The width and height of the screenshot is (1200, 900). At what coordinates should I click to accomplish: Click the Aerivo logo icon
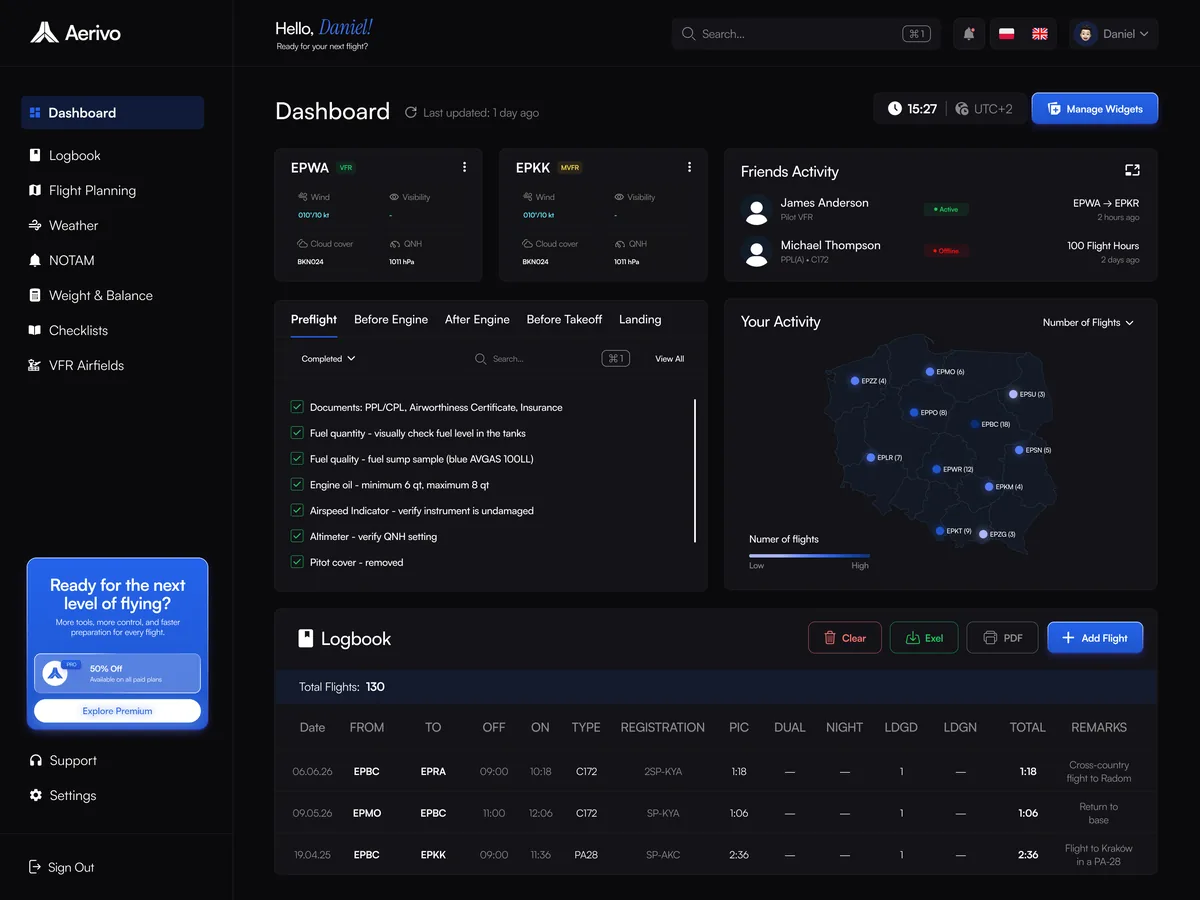[44, 33]
